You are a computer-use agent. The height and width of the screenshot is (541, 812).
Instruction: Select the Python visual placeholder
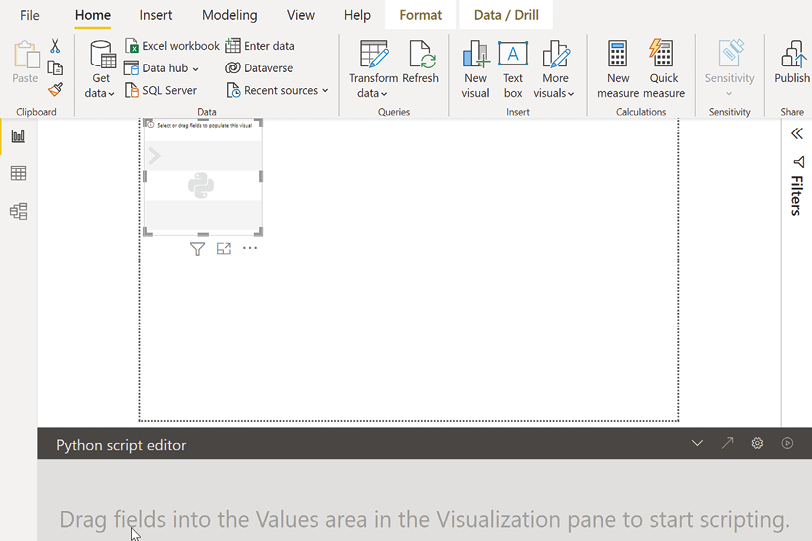(x=203, y=178)
